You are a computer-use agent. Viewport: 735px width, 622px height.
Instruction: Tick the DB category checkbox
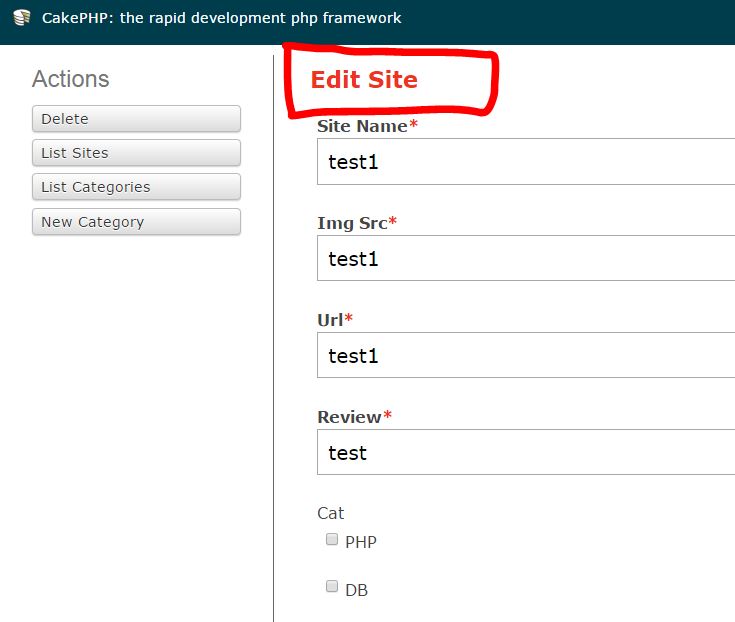click(332, 586)
